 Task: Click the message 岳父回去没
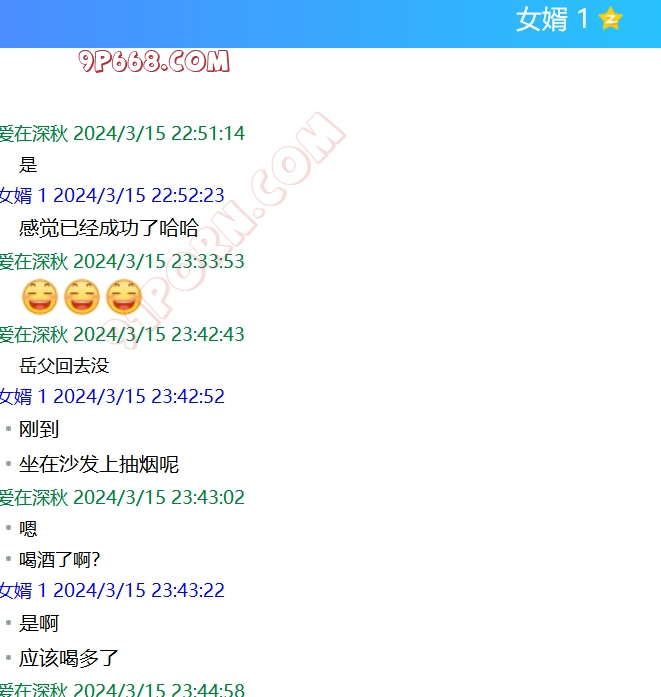click(64, 365)
